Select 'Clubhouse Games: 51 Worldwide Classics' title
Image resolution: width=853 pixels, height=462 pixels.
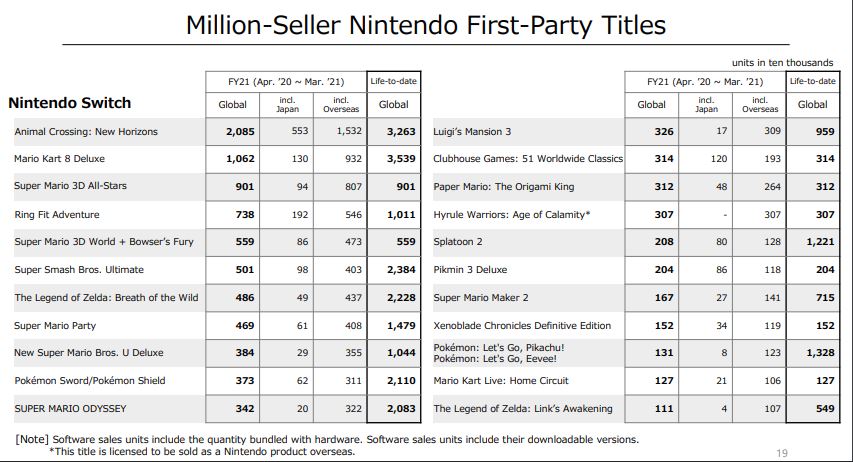(x=528, y=159)
